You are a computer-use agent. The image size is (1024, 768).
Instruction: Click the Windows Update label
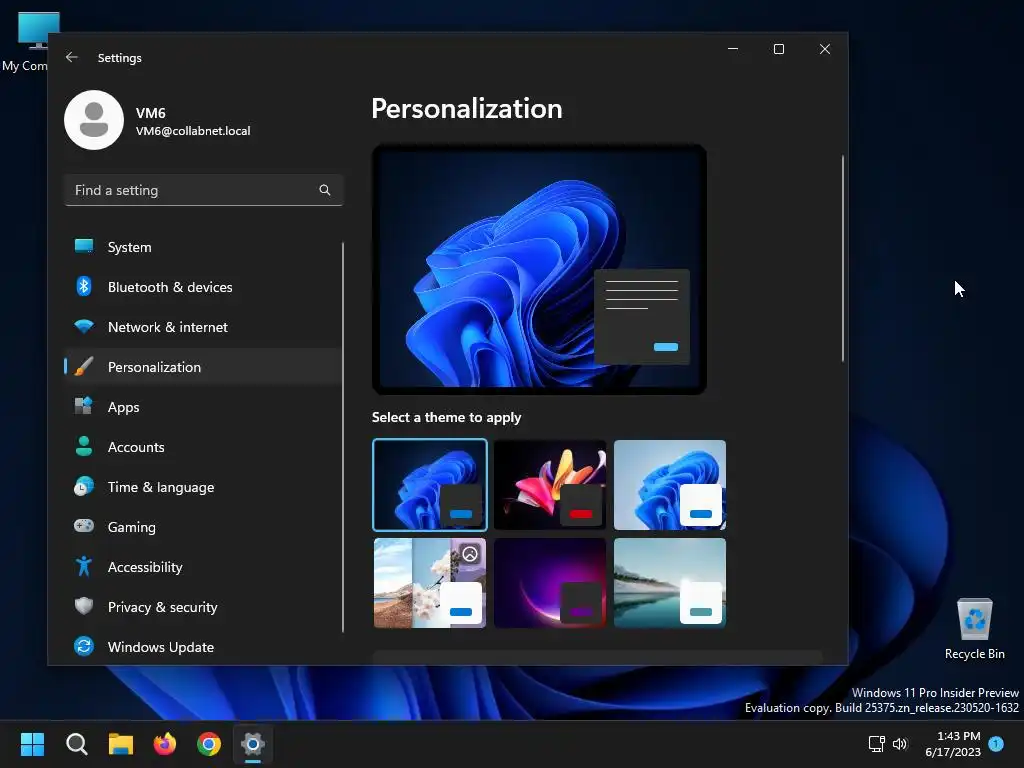161,647
